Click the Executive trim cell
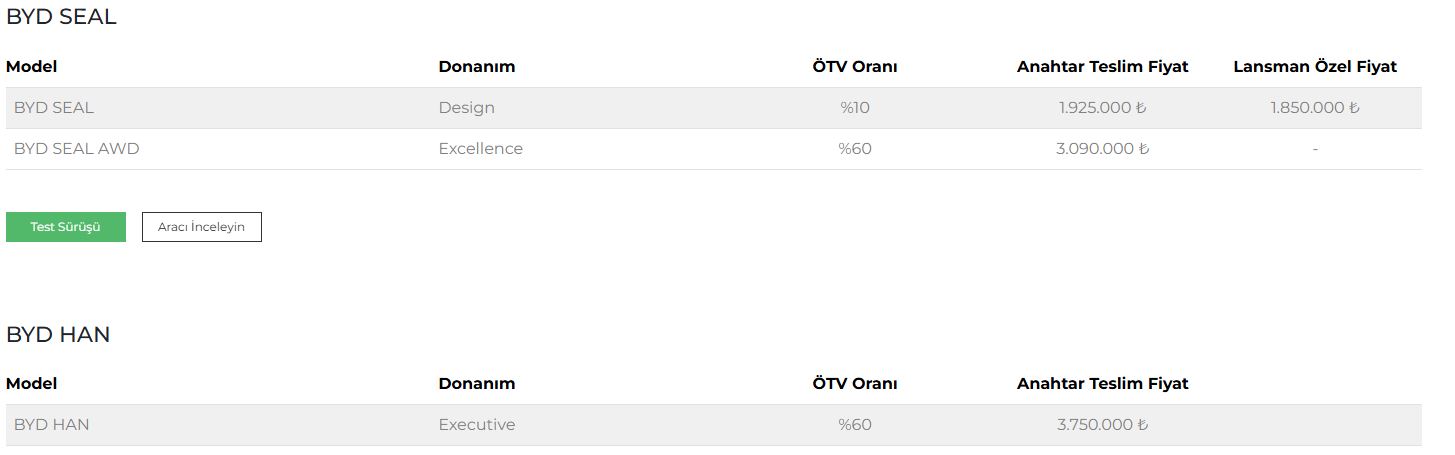 point(476,425)
